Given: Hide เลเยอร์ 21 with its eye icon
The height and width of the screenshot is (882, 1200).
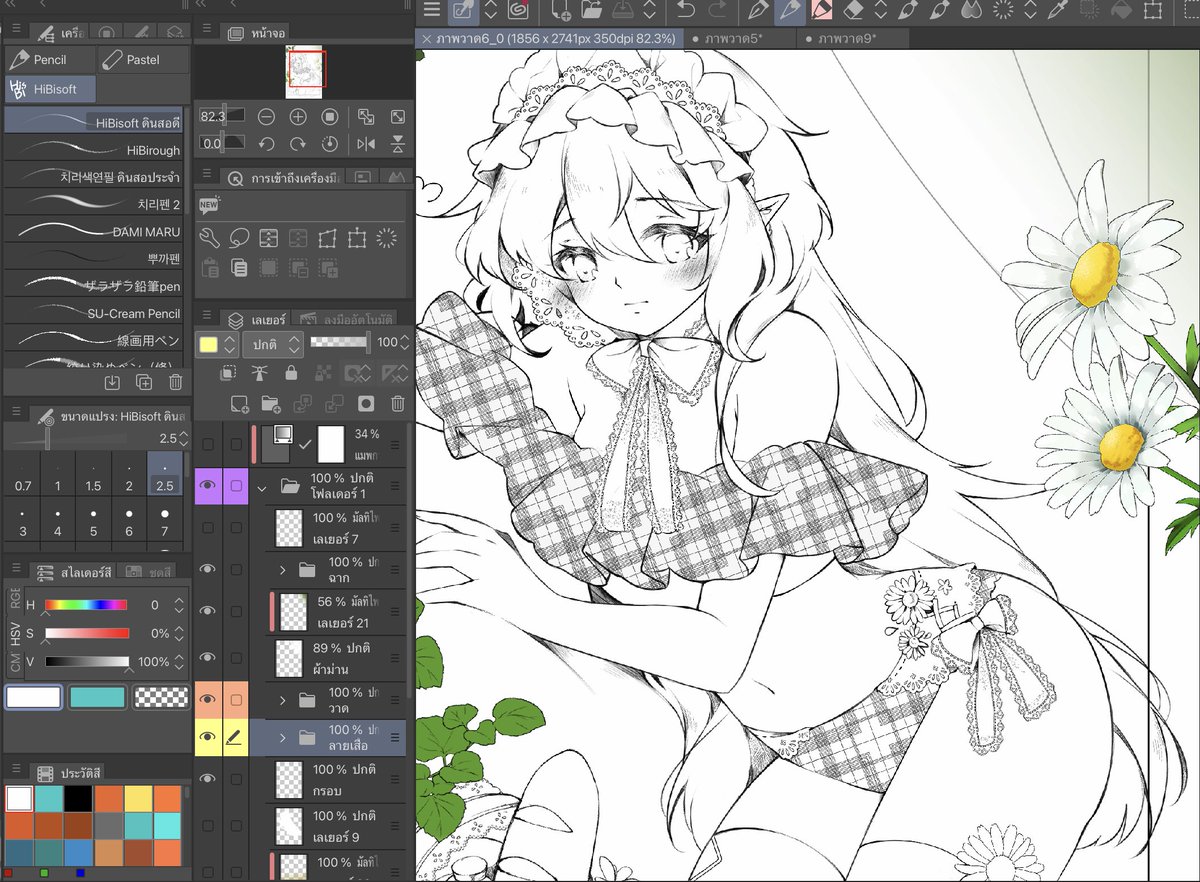Looking at the screenshot, I should [207, 610].
